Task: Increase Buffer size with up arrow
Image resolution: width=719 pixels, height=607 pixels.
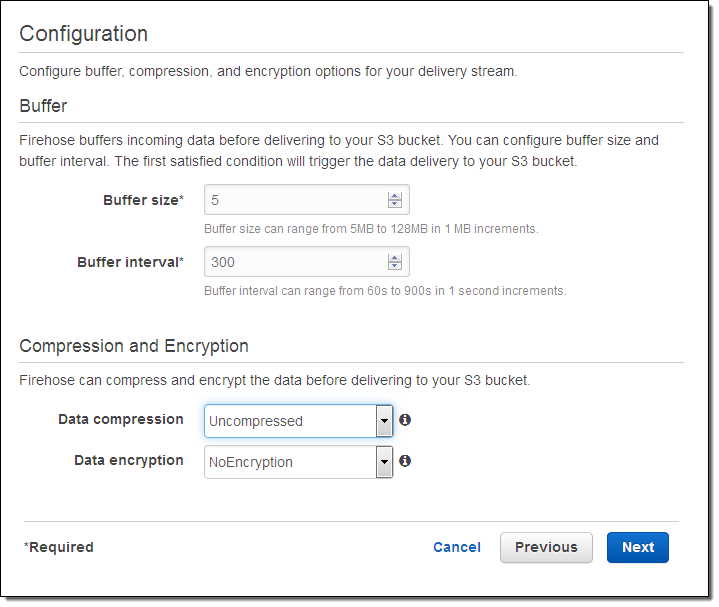Action: click(x=394, y=196)
